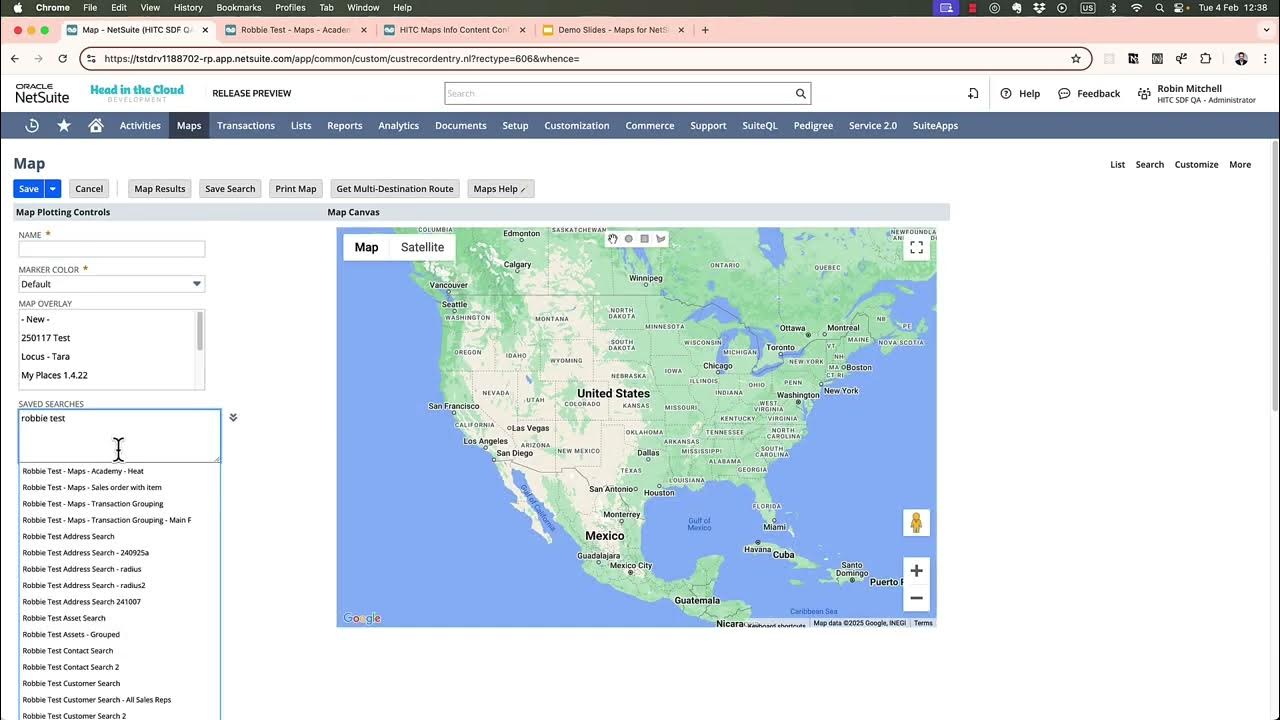This screenshot has width=1280, height=720.
Task: Click the favorites star in the navigation bar
Action: (x=63, y=125)
